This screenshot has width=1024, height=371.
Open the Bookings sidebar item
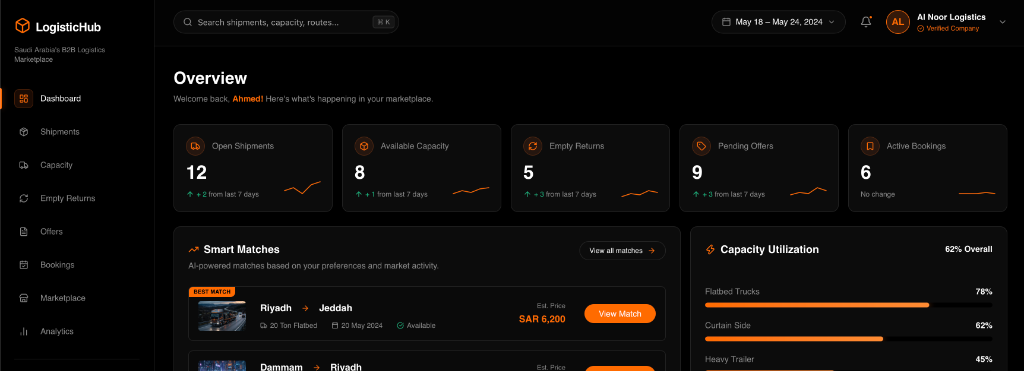click(77, 265)
